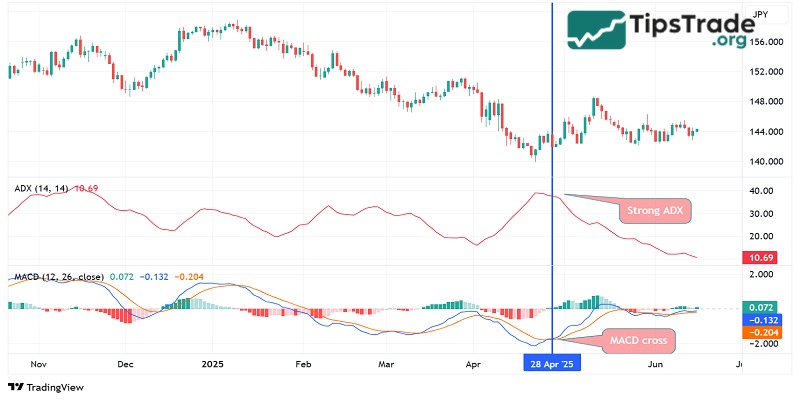
Task: Click the orange -0.204 signal value tag
Action: tap(762, 331)
